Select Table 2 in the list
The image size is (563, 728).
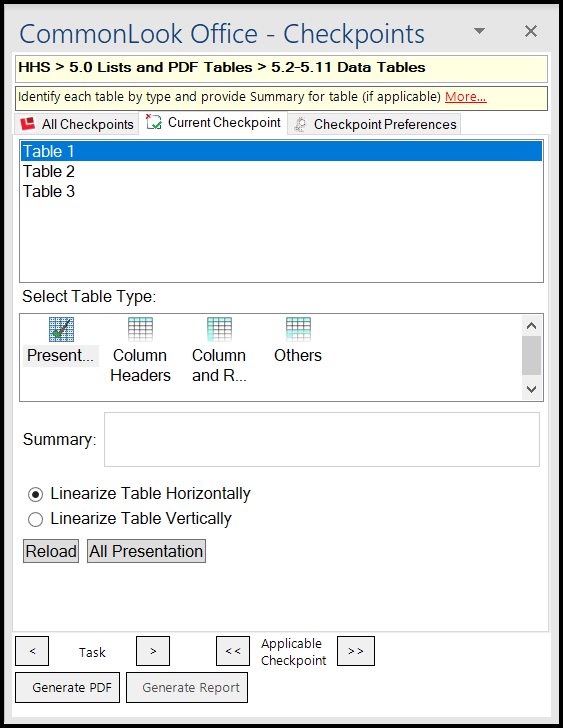coord(281,171)
